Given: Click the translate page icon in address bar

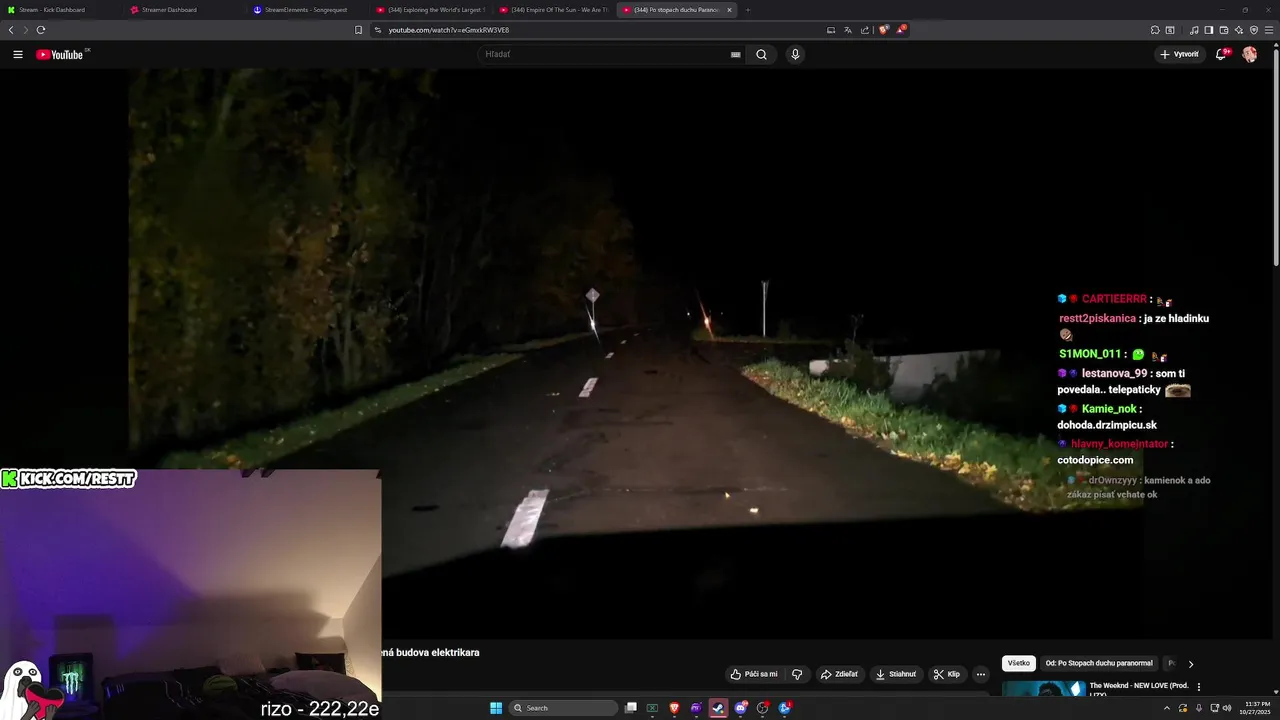Looking at the screenshot, I should point(848,30).
